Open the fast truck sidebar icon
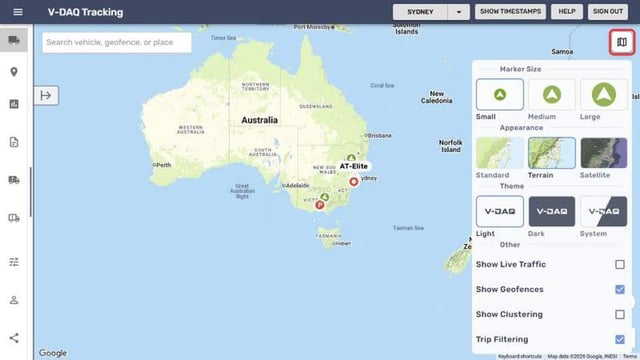The height and width of the screenshot is (360, 640). [14, 180]
